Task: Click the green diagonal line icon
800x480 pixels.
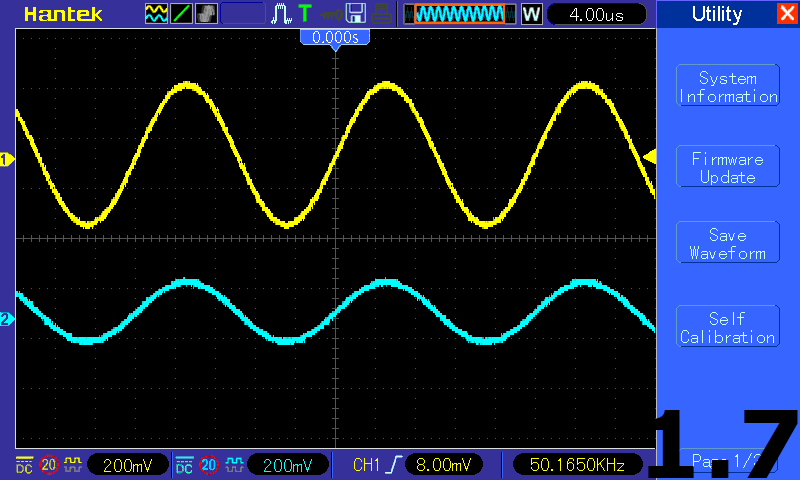Action: click(x=182, y=14)
